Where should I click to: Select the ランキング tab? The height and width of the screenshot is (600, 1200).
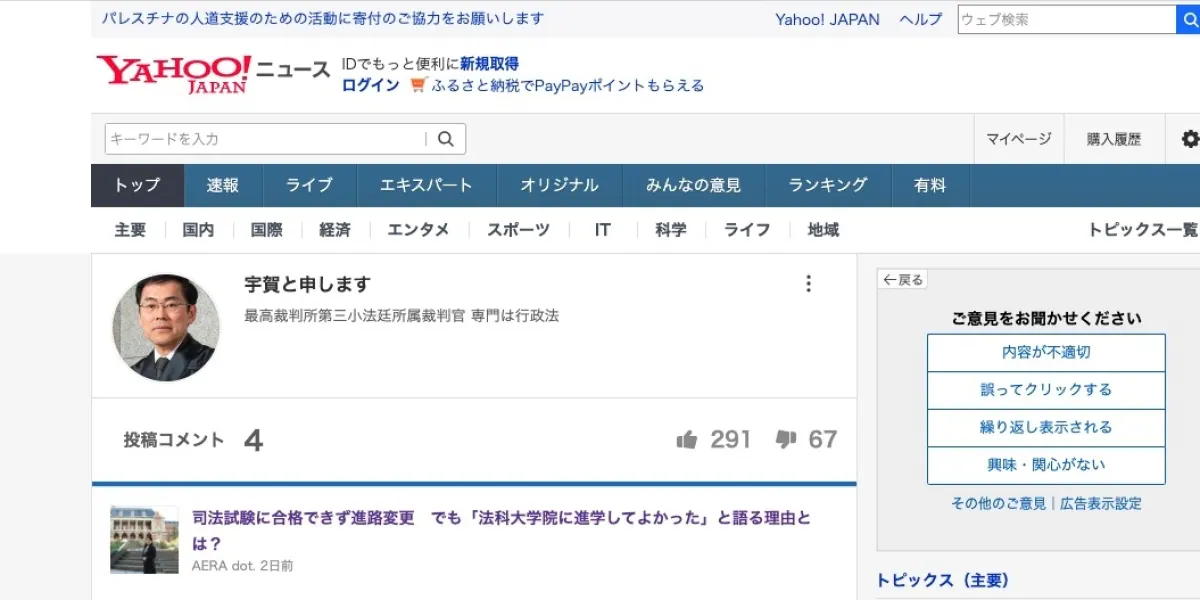pos(827,185)
